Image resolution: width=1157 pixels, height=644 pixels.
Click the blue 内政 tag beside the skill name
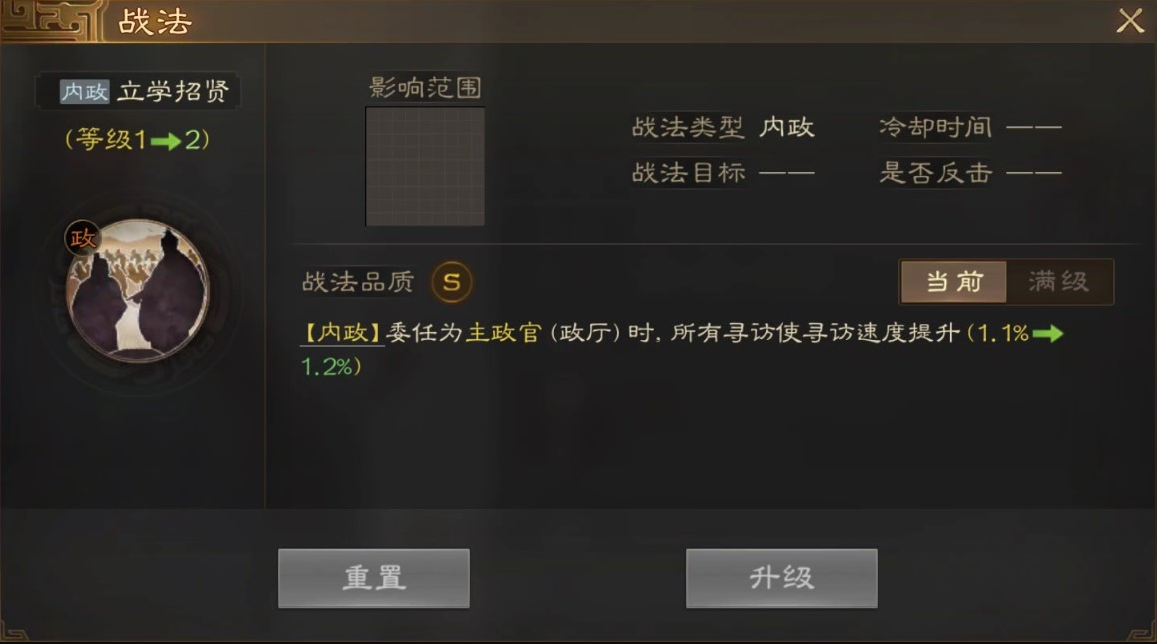point(84,91)
